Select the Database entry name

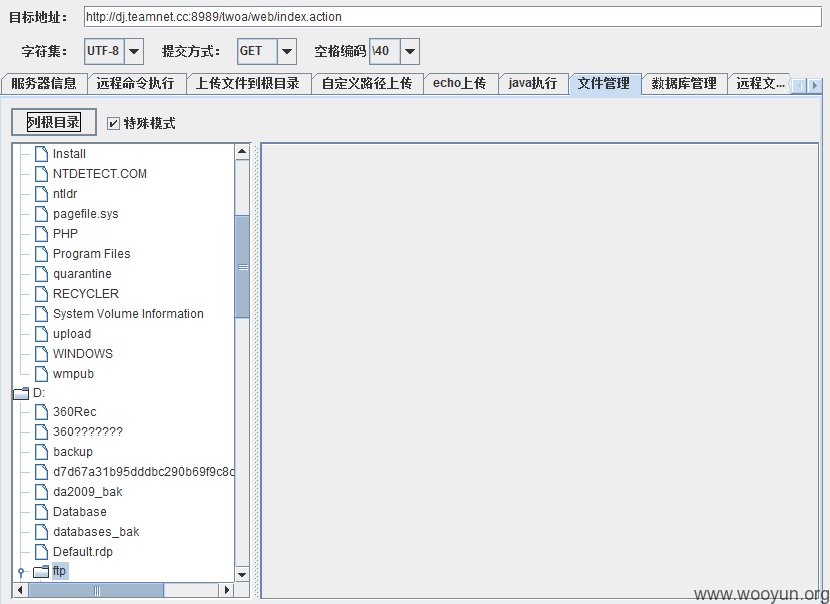pyautogui.click(x=80, y=512)
